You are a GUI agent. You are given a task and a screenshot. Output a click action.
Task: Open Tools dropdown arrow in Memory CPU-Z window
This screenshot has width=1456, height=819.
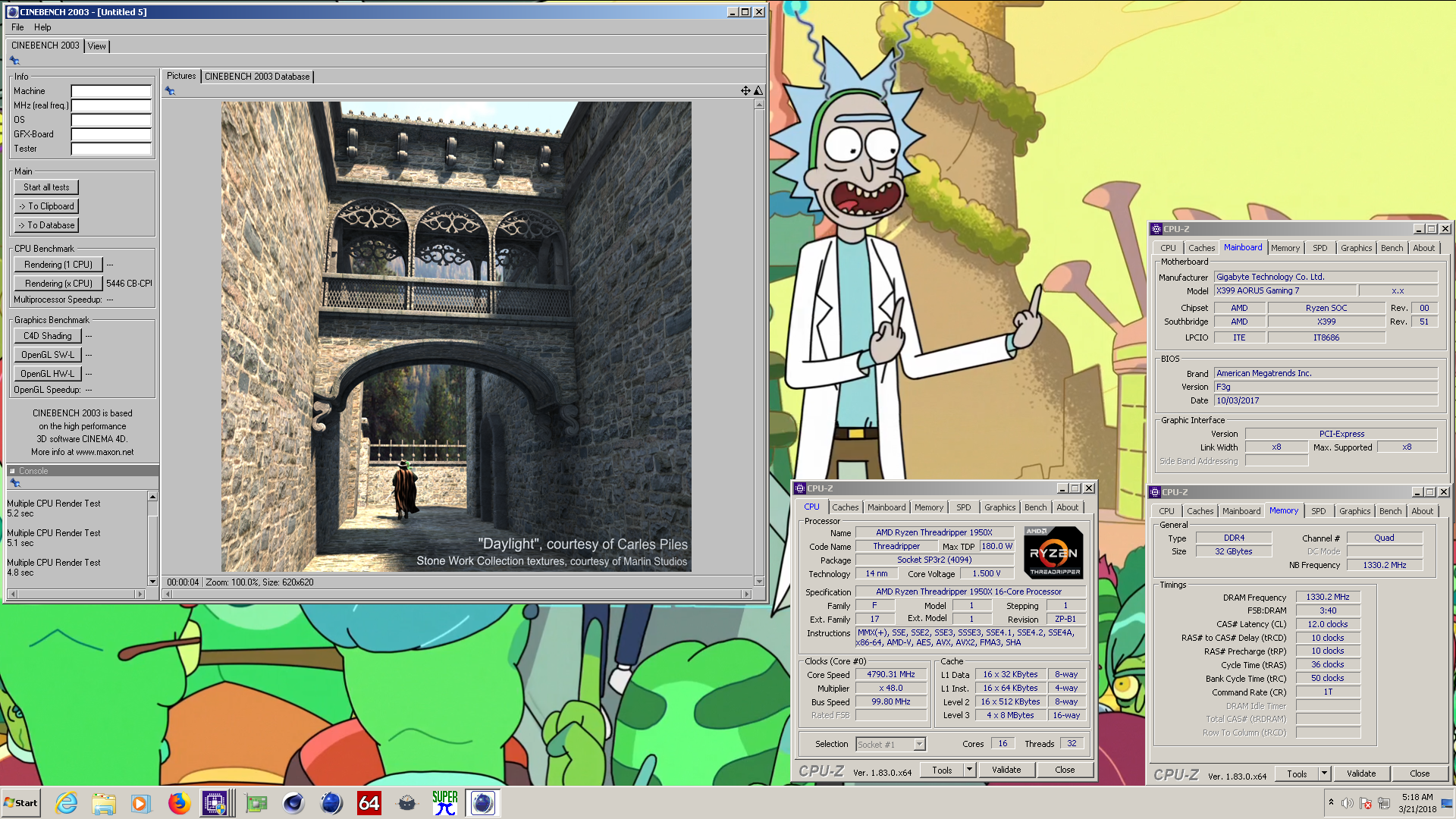click(x=1324, y=774)
